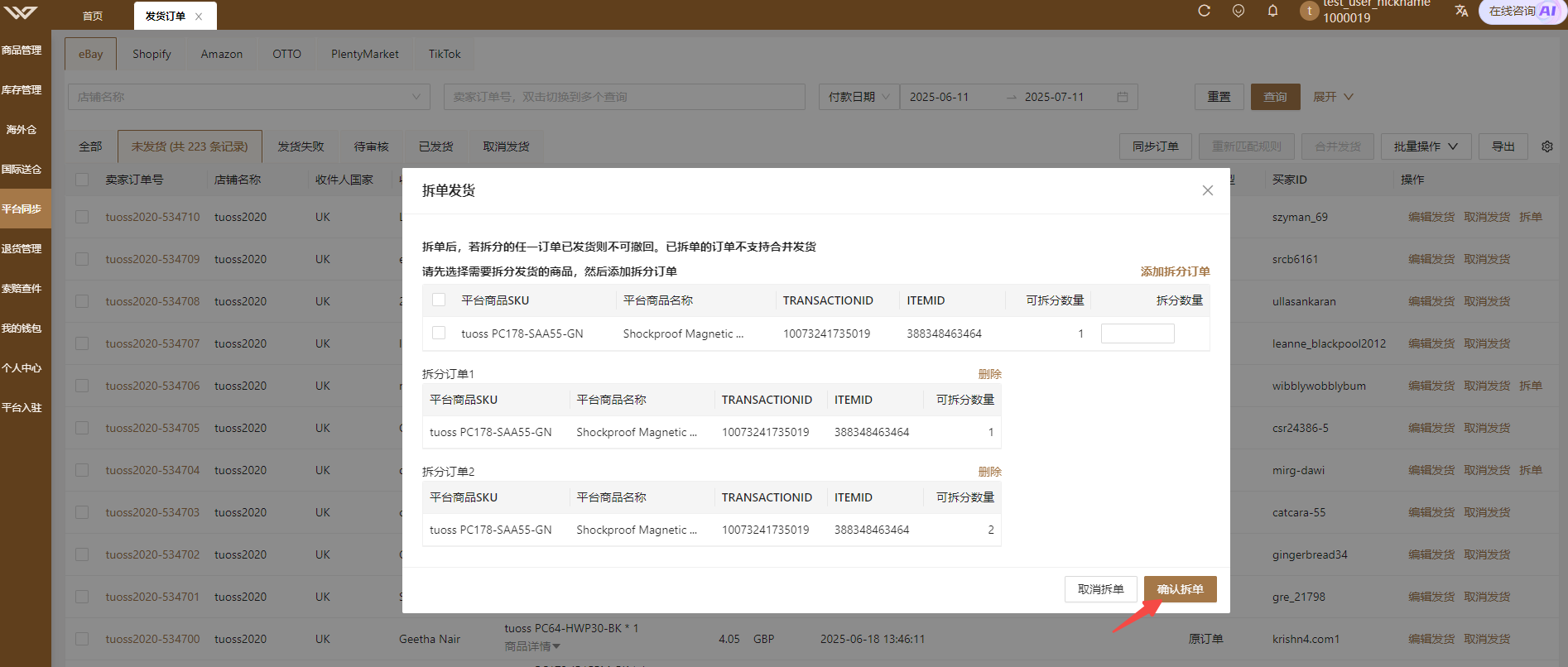Click the 重置 reset button
The image size is (1568, 667).
click(x=1219, y=97)
